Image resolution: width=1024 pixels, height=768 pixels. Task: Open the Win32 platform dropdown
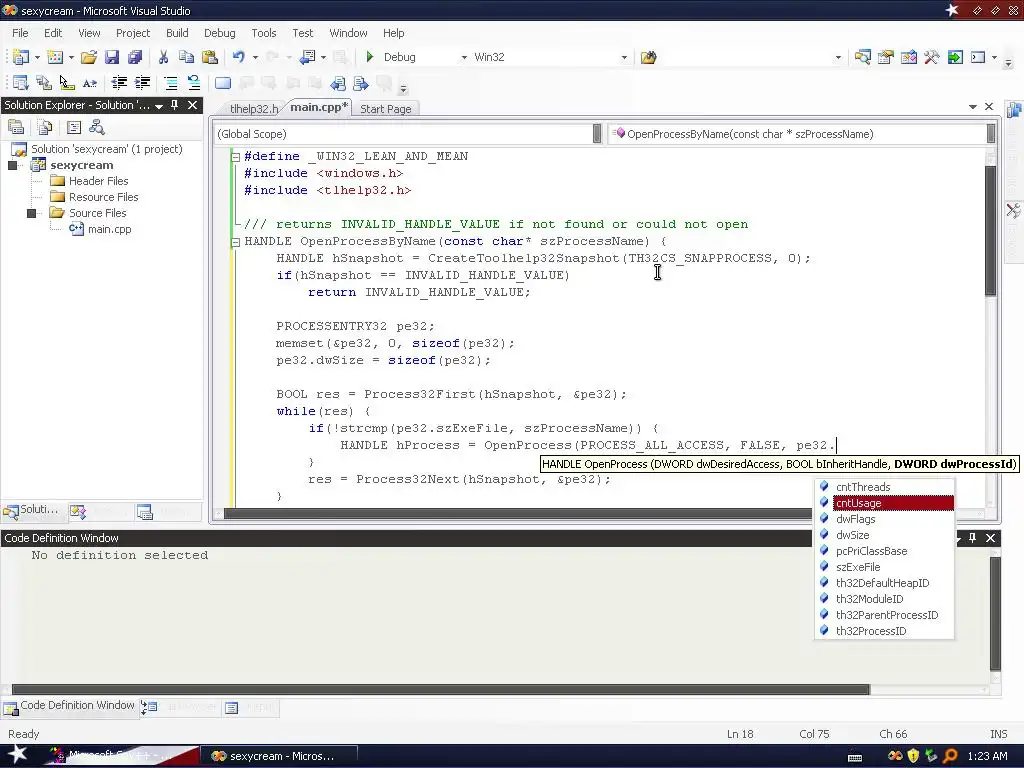tap(624, 57)
